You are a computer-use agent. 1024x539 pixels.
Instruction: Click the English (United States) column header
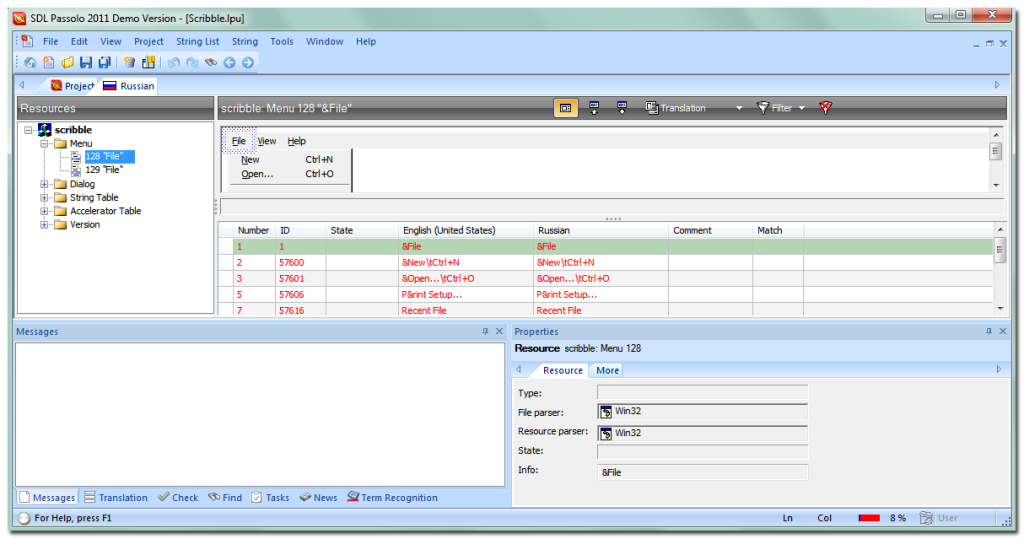[x=466, y=230]
